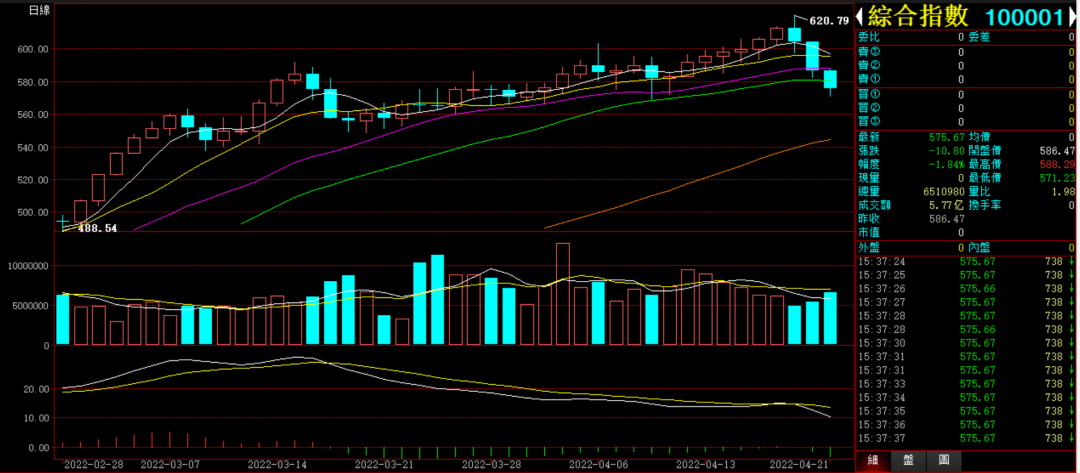Screen dimensions: 1080x473
Task: Click the -10.80 change value
Action: click(x=948, y=150)
